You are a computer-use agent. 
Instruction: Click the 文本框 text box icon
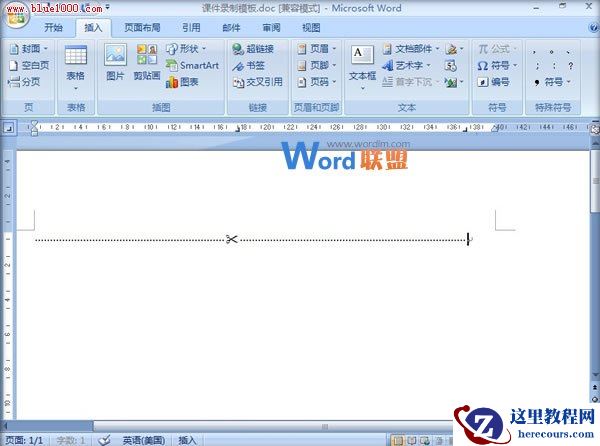coord(362,55)
